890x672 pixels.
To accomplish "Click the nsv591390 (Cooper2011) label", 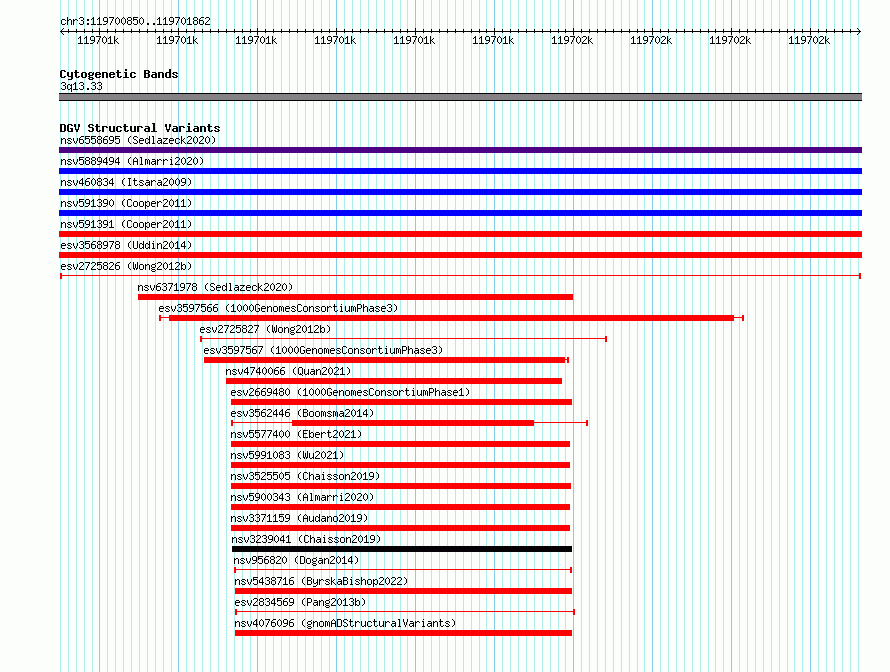I will click(x=126, y=203).
